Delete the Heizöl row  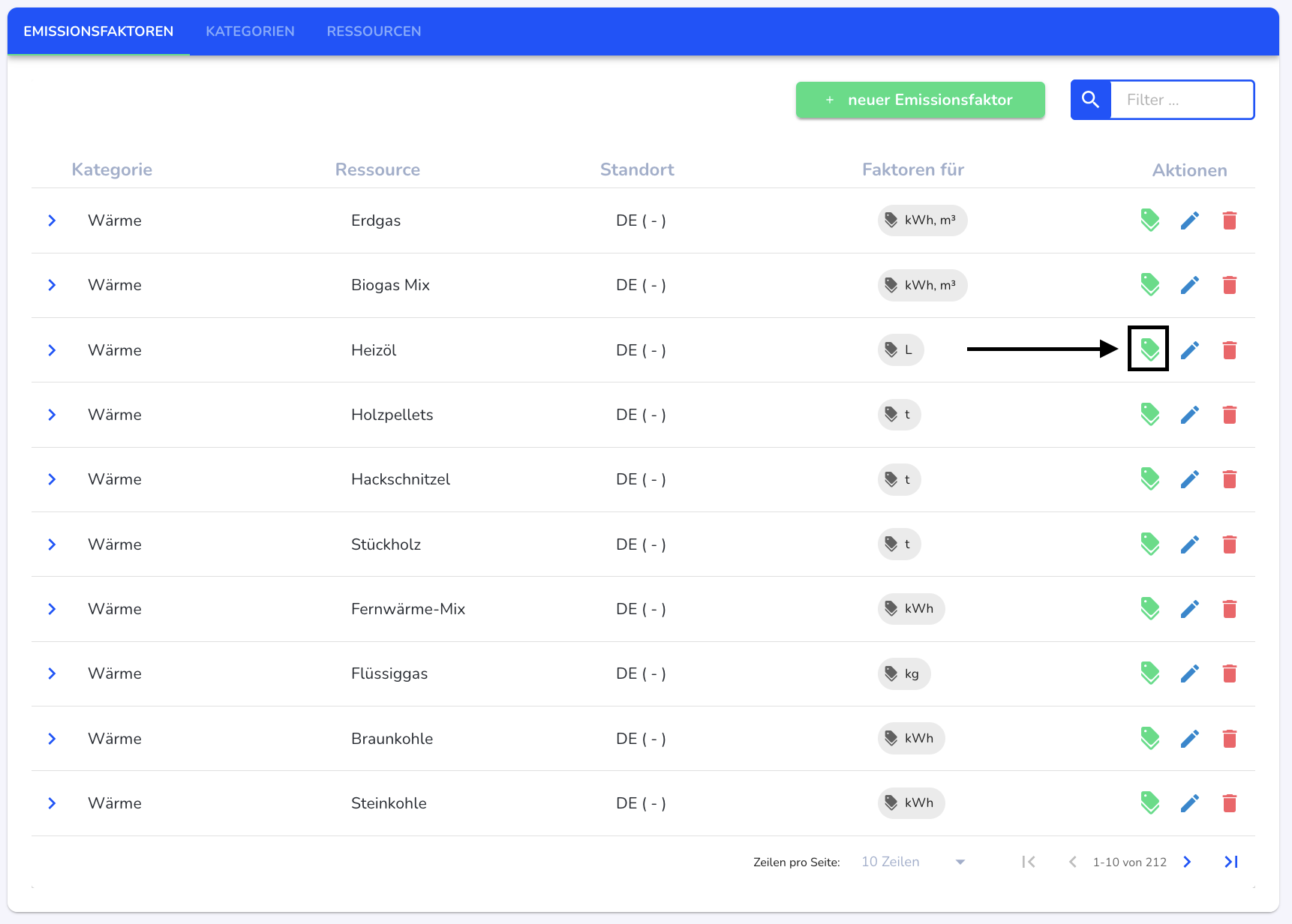click(x=1229, y=350)
